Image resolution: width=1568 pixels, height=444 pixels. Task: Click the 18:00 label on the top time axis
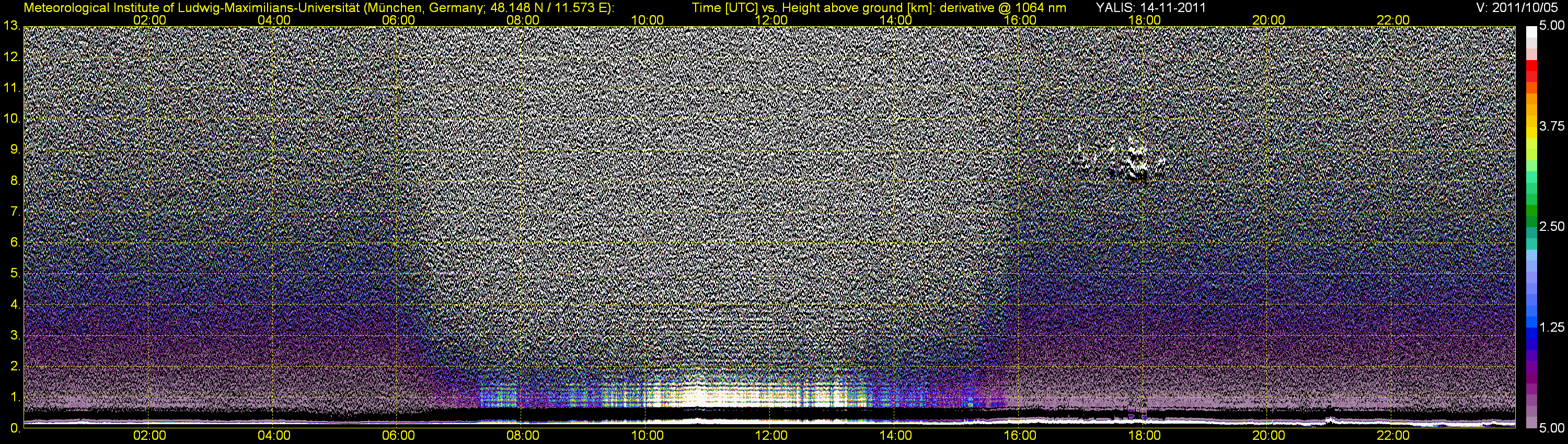(1144, 20)
